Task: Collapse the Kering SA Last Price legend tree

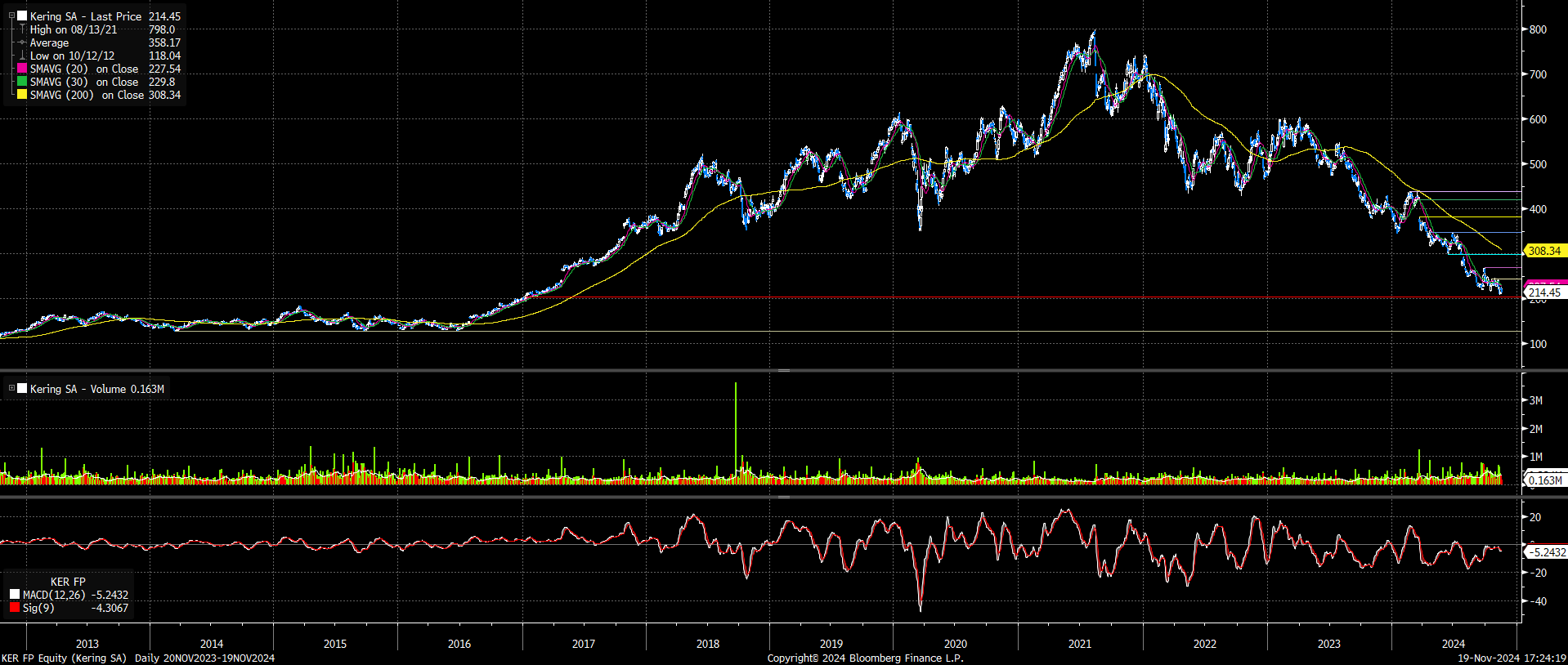Action: pyautogui.click(x=11, y=16)
